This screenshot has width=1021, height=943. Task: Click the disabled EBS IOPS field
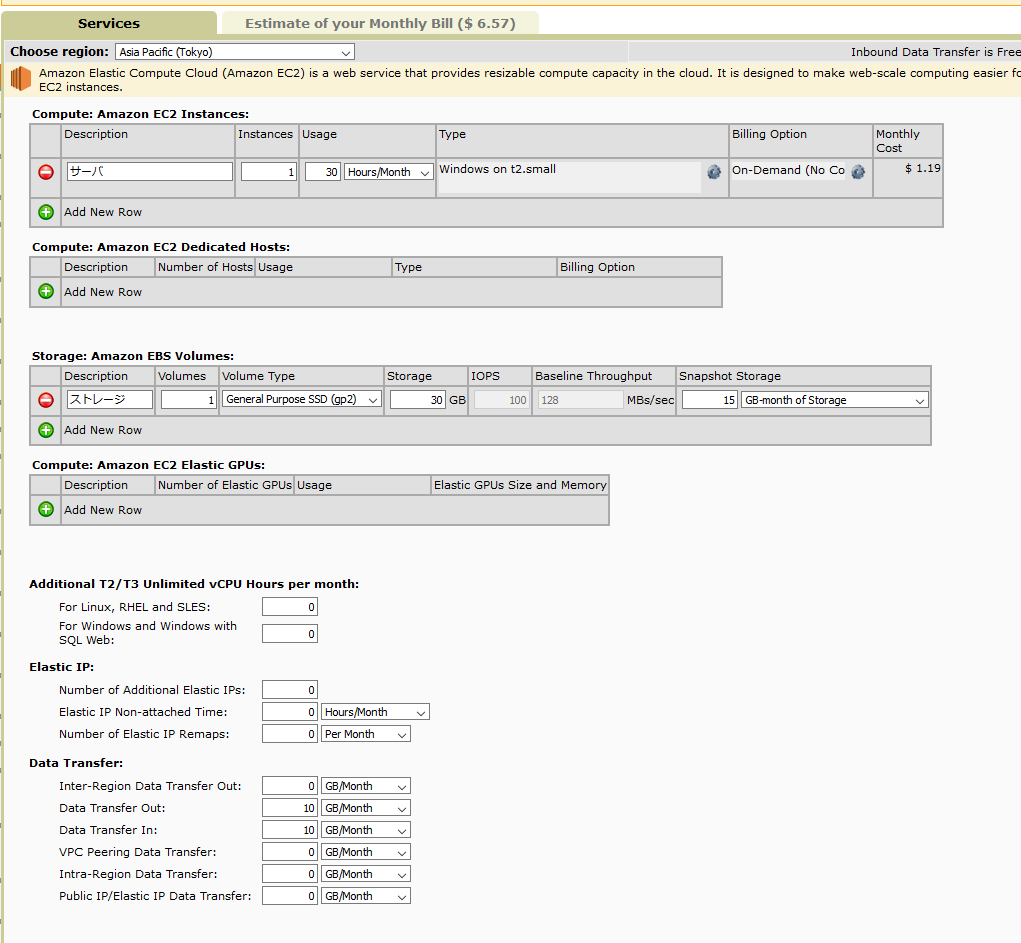(x=501, y=400)
